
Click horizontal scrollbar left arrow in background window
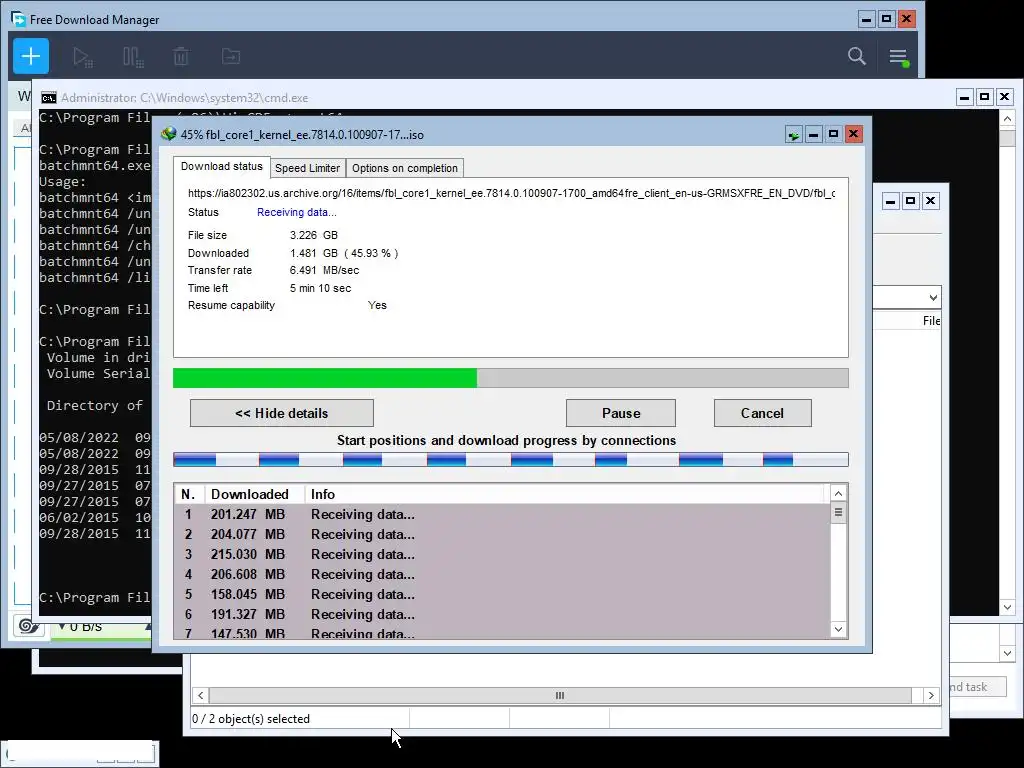[x=200, y=696]
